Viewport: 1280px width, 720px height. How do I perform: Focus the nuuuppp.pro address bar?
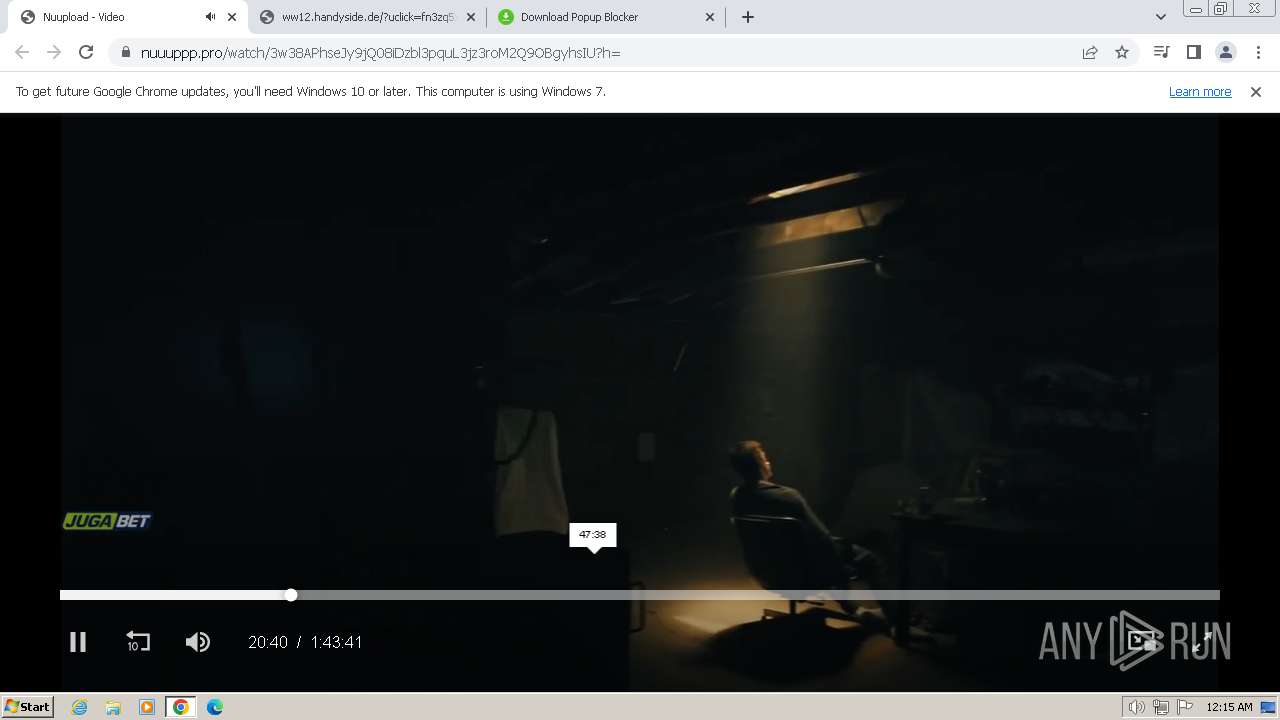pyautogui.click(x=600, y=53)
